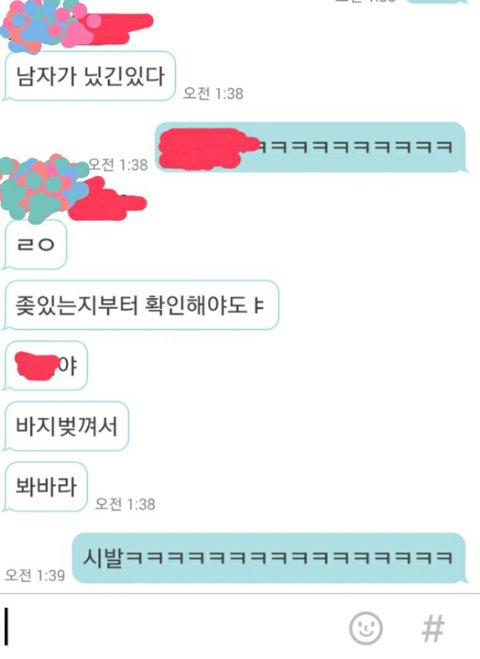Tap the hashtag search icon

[433, 628]
